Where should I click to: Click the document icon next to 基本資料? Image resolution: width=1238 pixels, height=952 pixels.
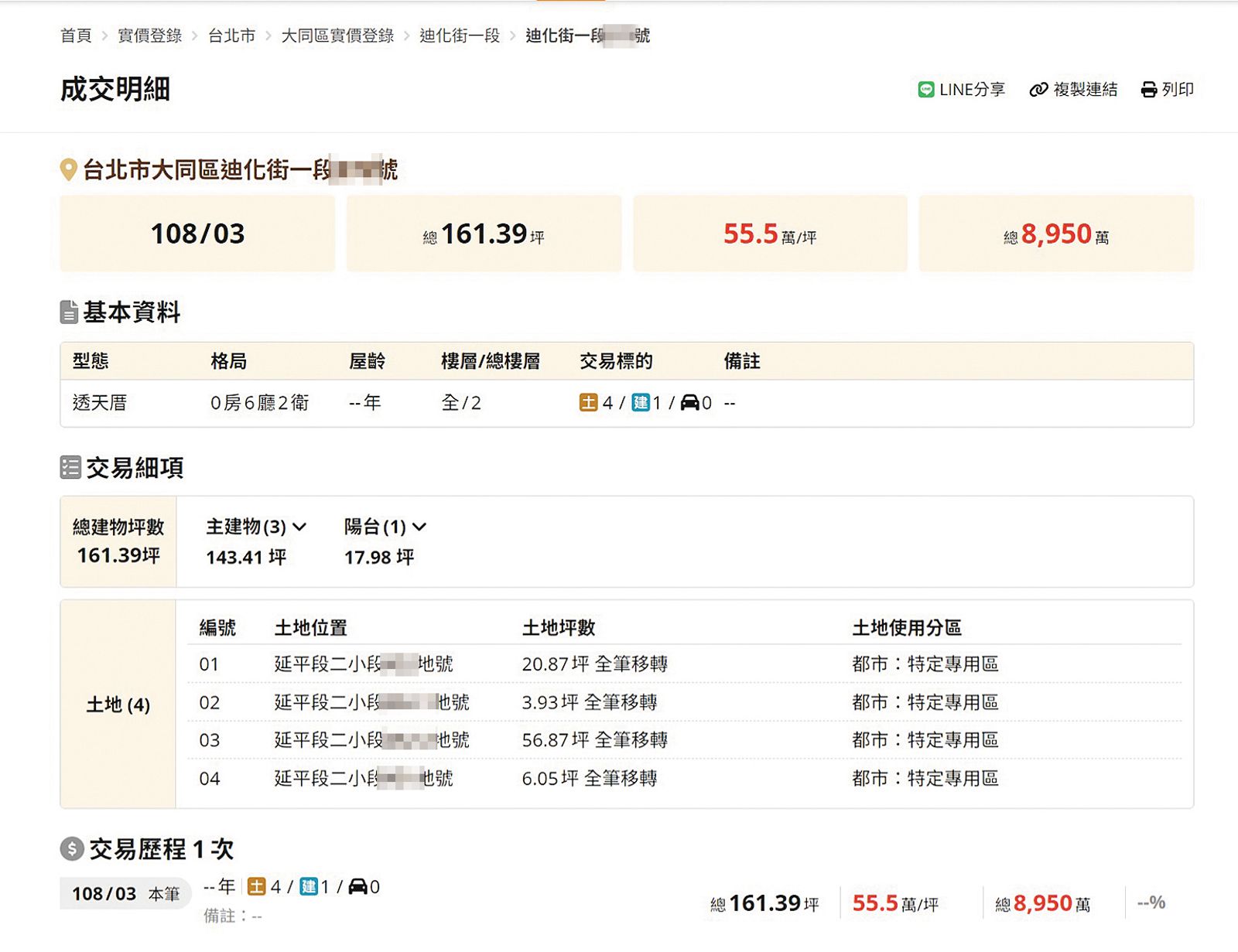(x=69, y=312)
